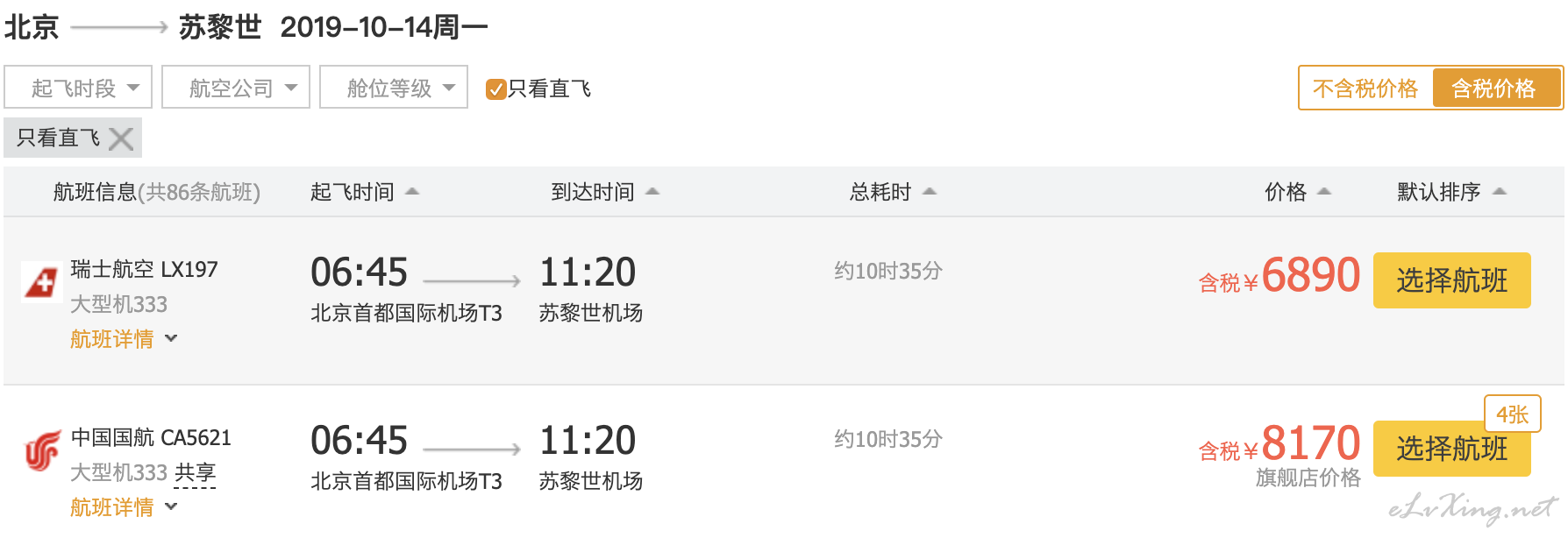The width and height of the screenshot is (1568, 538).
Task: Open the 航空公司 airline dropdown
Action: [x=236, y=88]
